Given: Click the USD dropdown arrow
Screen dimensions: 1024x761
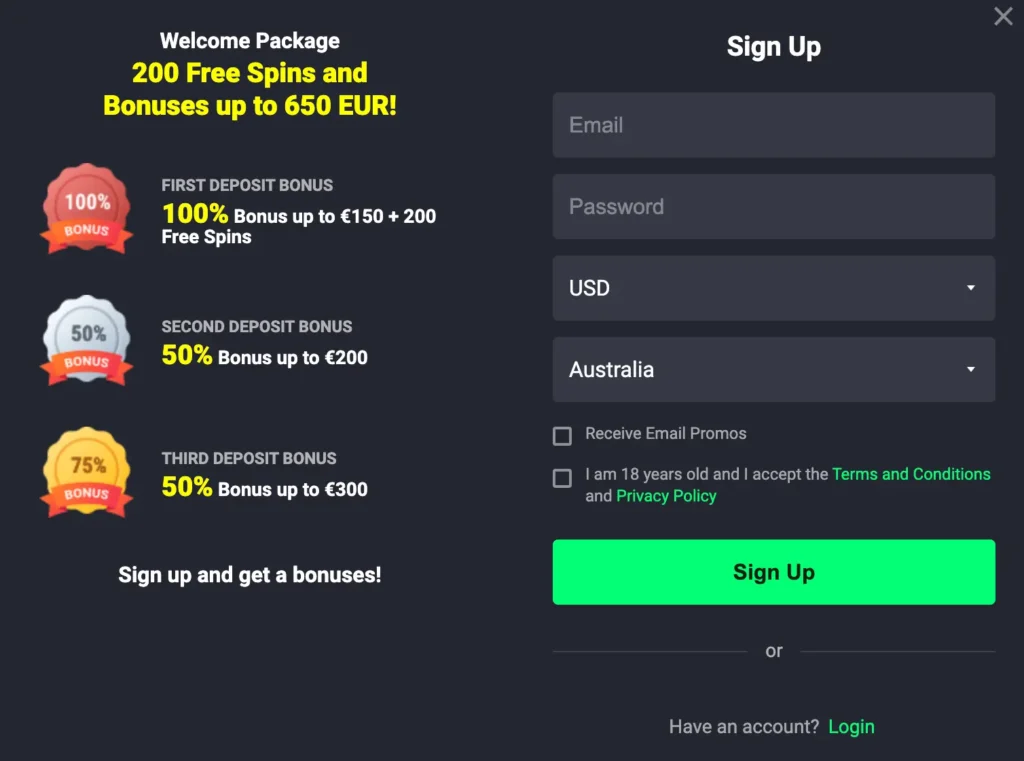Looking at the screenshot, I should 970,288.
